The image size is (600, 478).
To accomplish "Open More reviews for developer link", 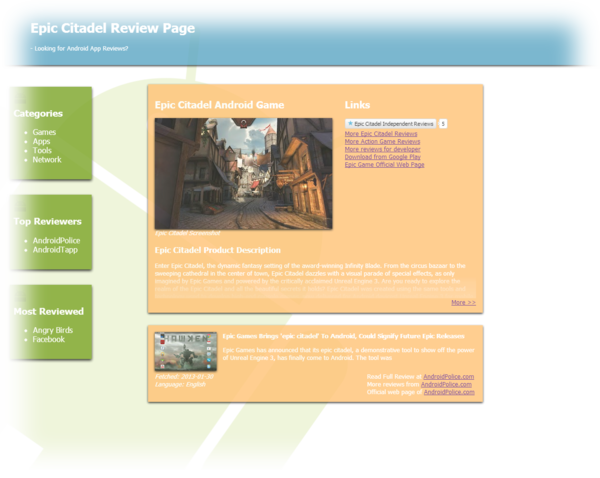I will 382,149.
